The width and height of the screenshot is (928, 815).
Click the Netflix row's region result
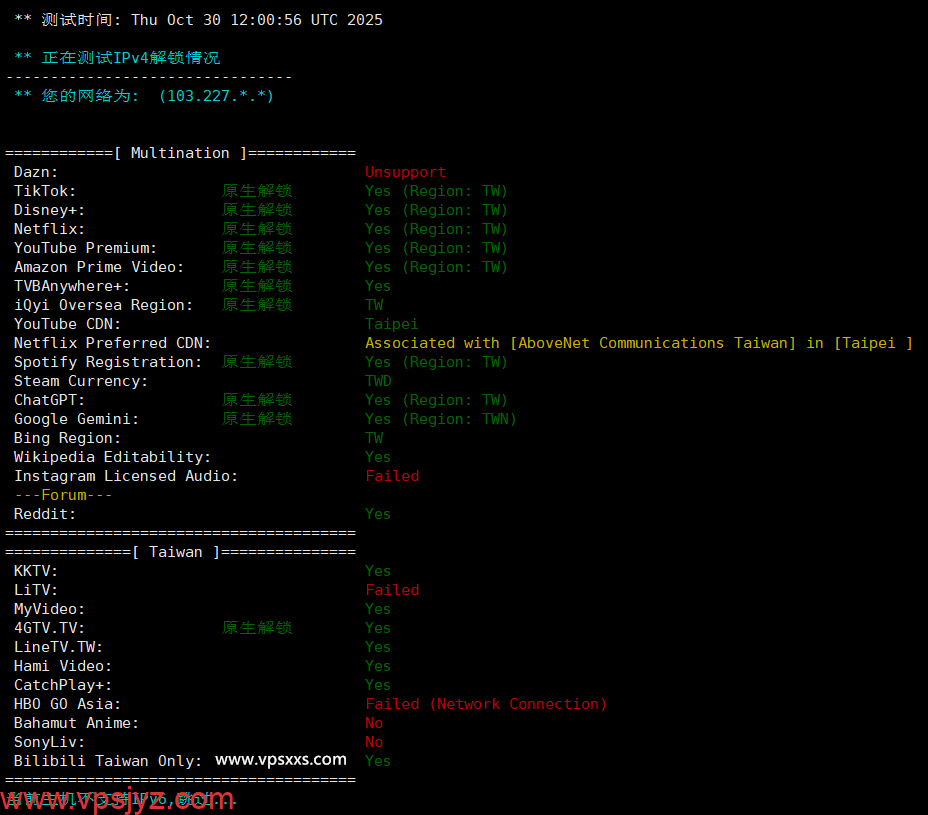(436, 229)
